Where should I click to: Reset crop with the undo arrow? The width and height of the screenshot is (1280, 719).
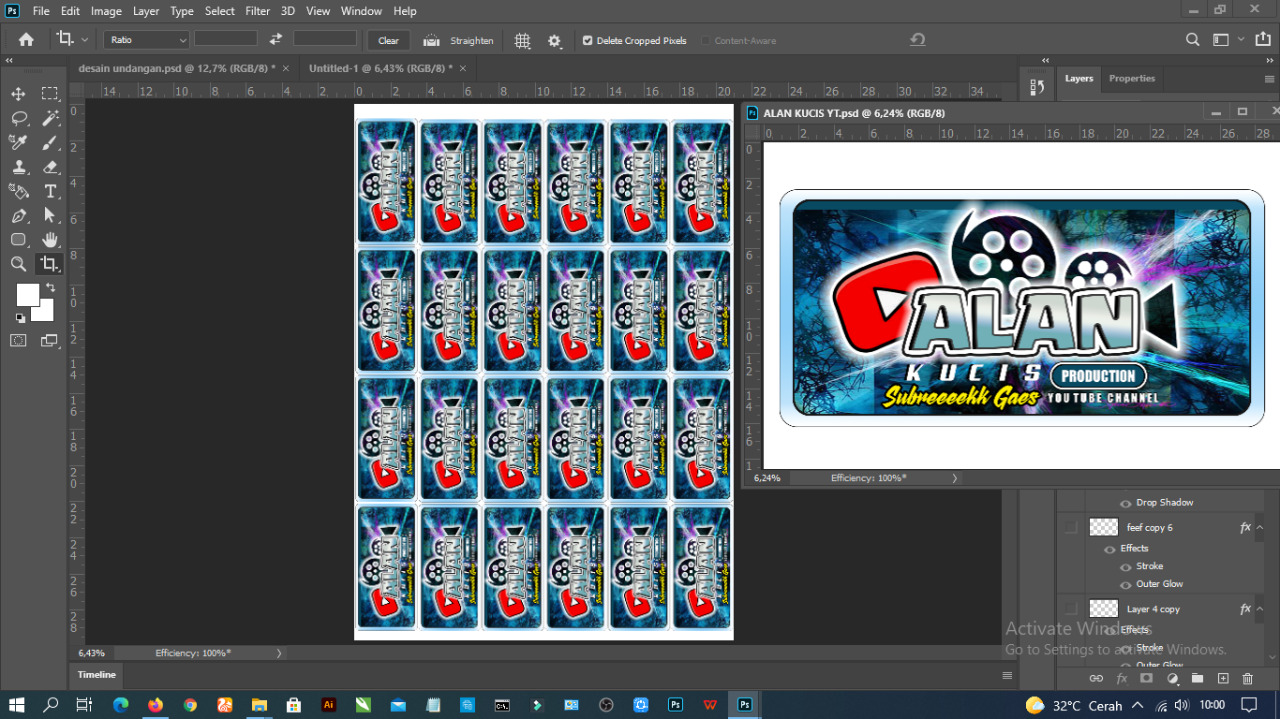(917, 40)
